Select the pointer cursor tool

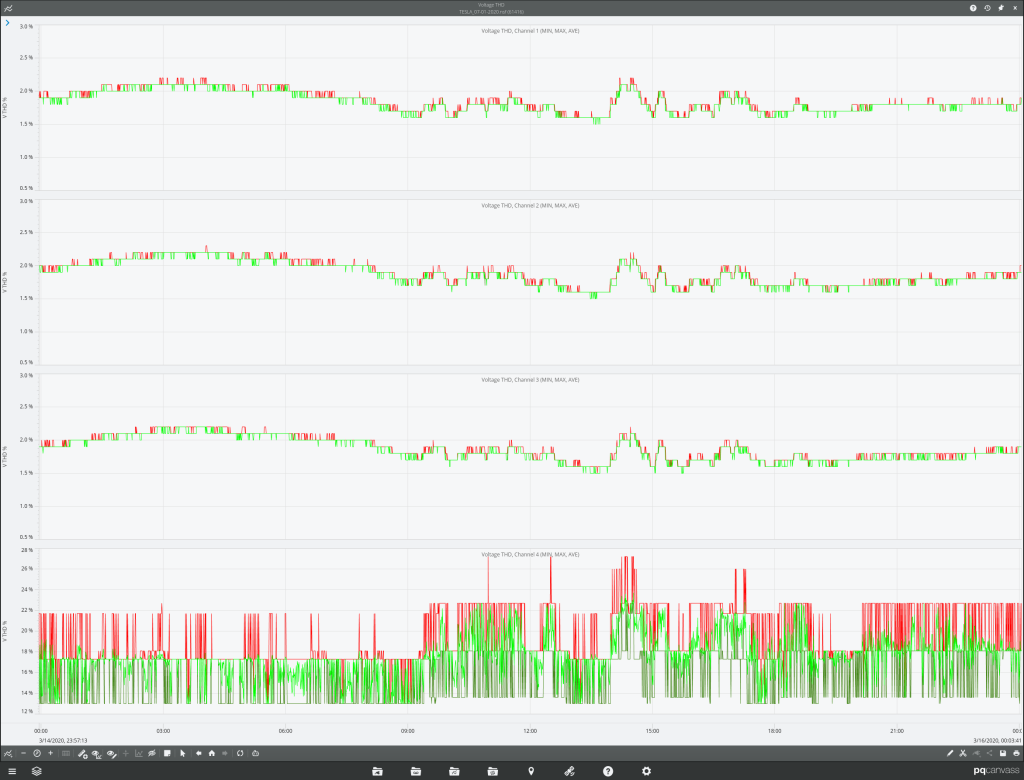click(x=183, y=752)
